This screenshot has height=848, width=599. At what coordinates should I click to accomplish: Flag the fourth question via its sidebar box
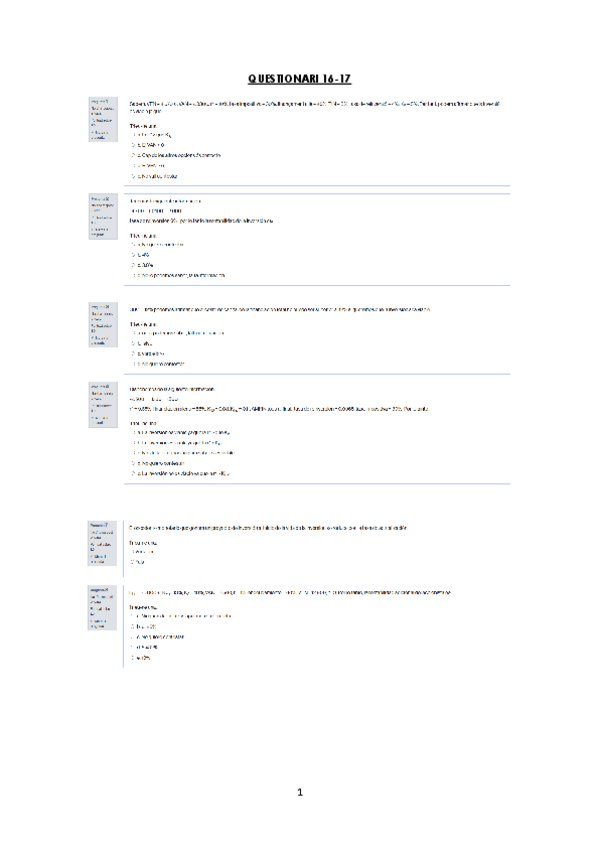tap(99, 420)
